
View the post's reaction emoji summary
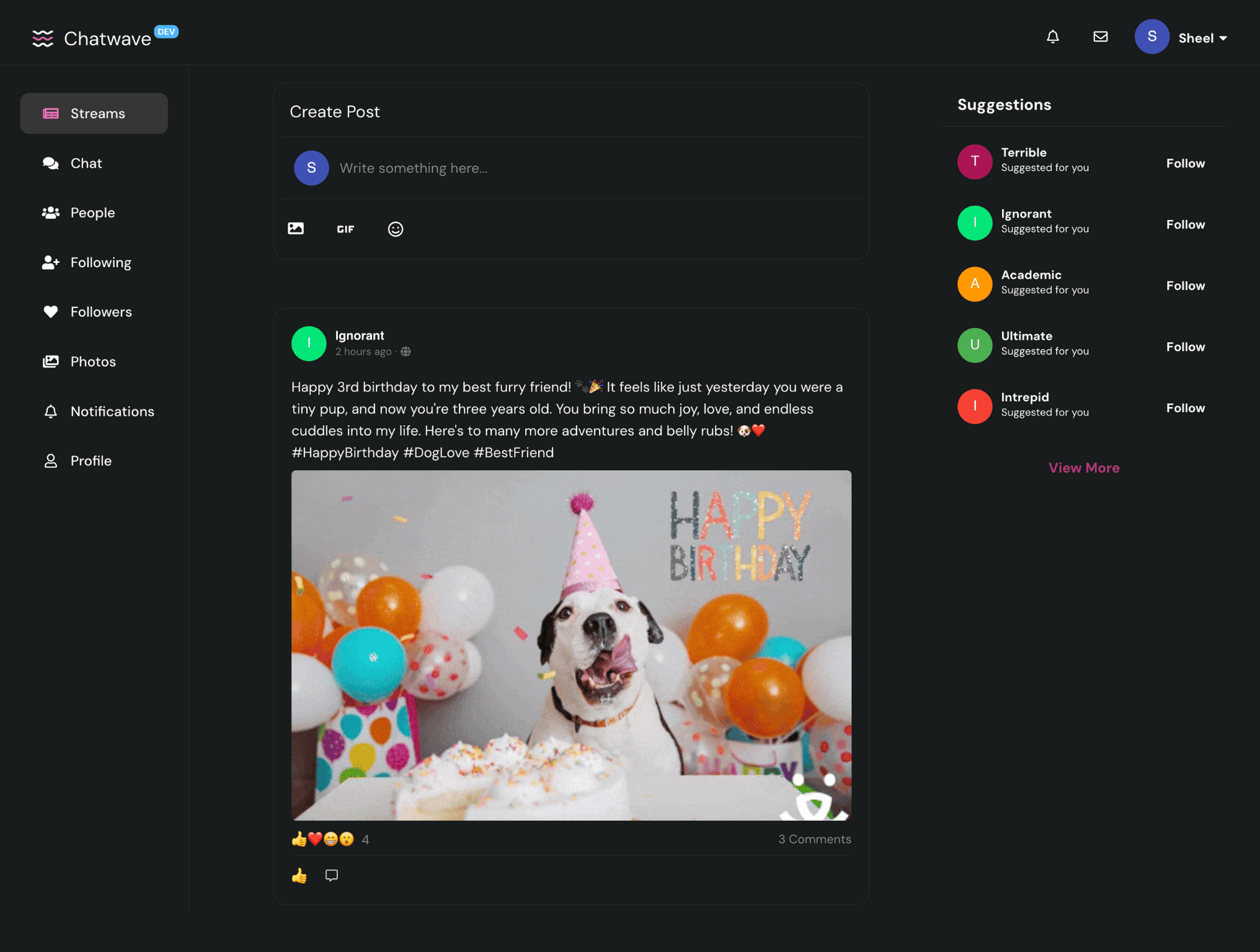pos(322,839)
